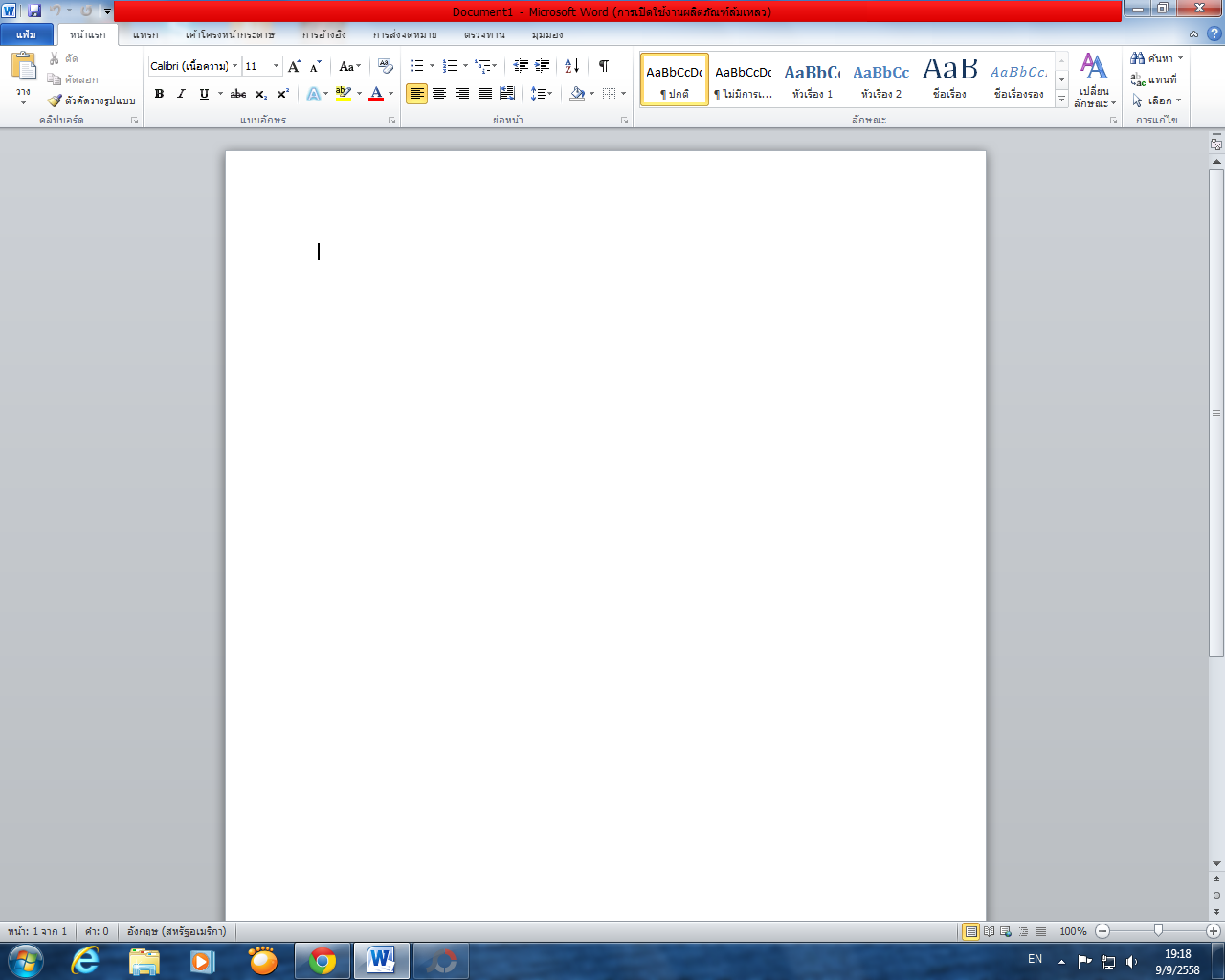Increase paragraph indent
This screenshot has width=1225, height=980.
(543, 66)
